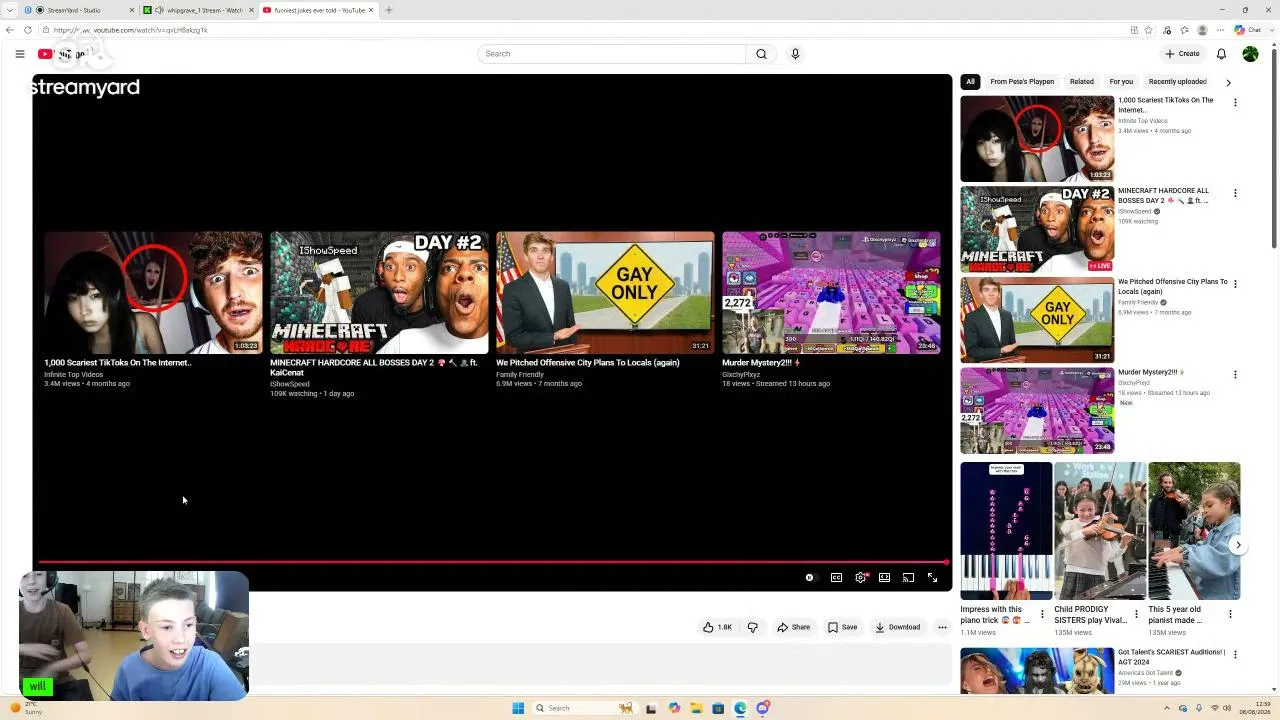Open the browser profile icon
The height and width of the screenshot is (720, 1280).
(1202, 30)
